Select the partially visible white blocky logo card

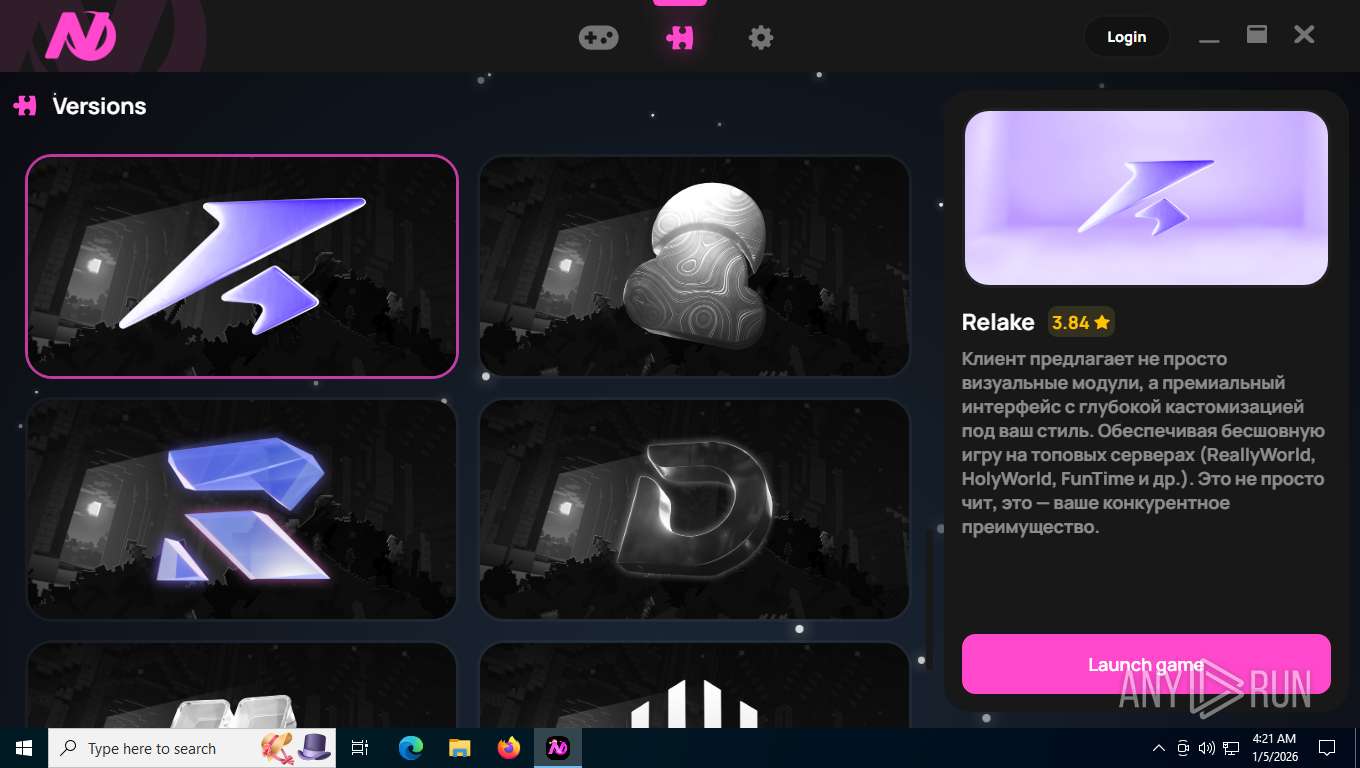[x=242, y=685]
